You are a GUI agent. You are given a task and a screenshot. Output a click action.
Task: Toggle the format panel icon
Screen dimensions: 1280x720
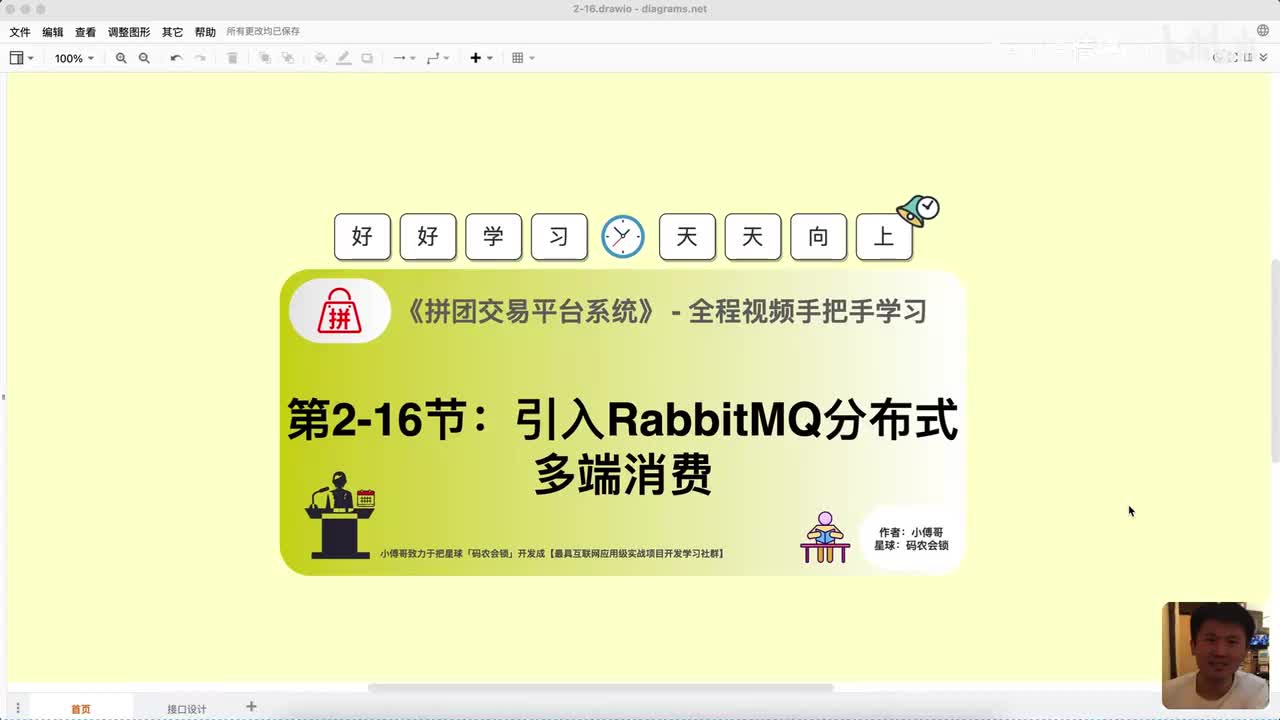(1248, 58)
